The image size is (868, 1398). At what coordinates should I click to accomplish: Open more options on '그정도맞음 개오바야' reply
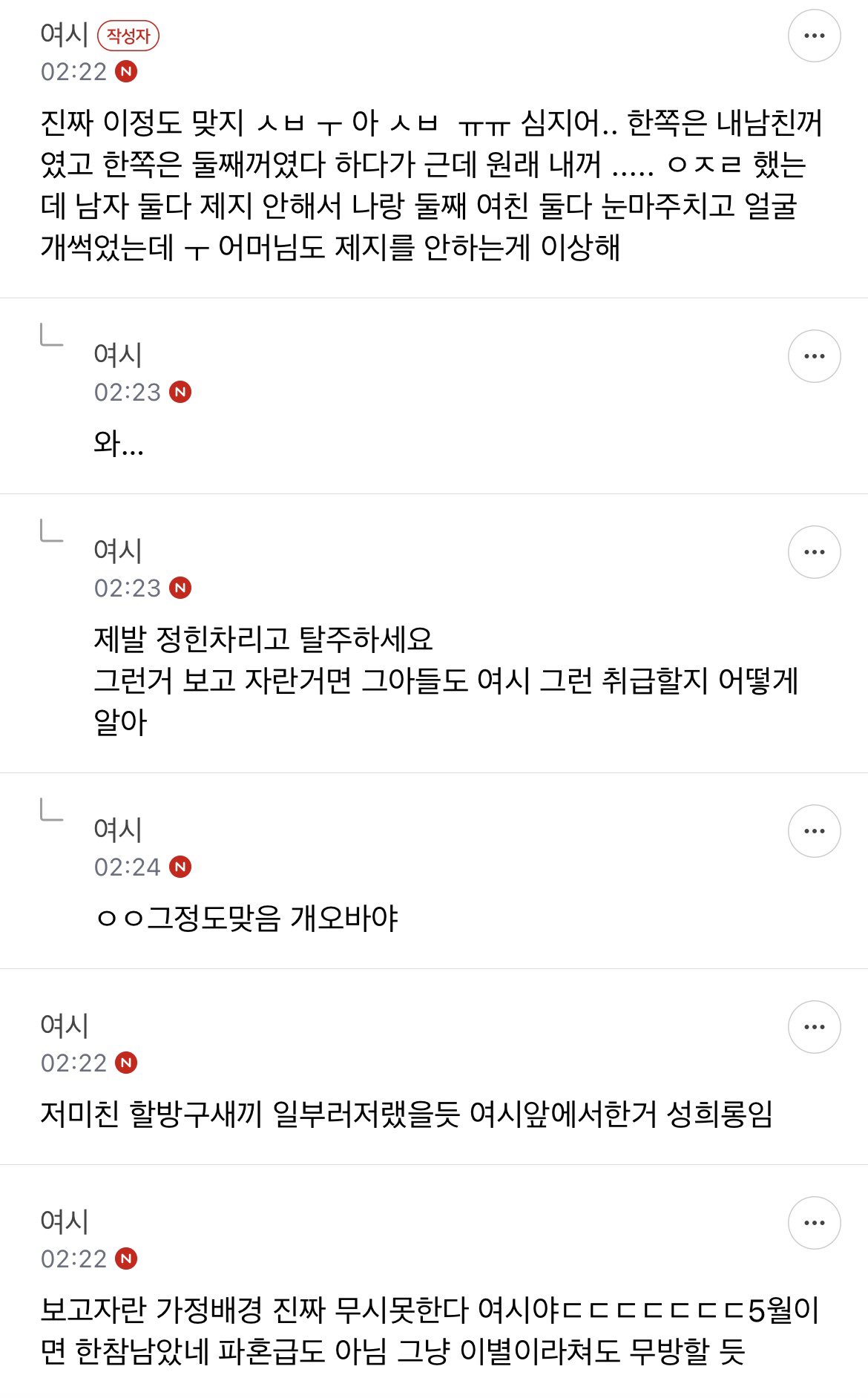point(814,831)
